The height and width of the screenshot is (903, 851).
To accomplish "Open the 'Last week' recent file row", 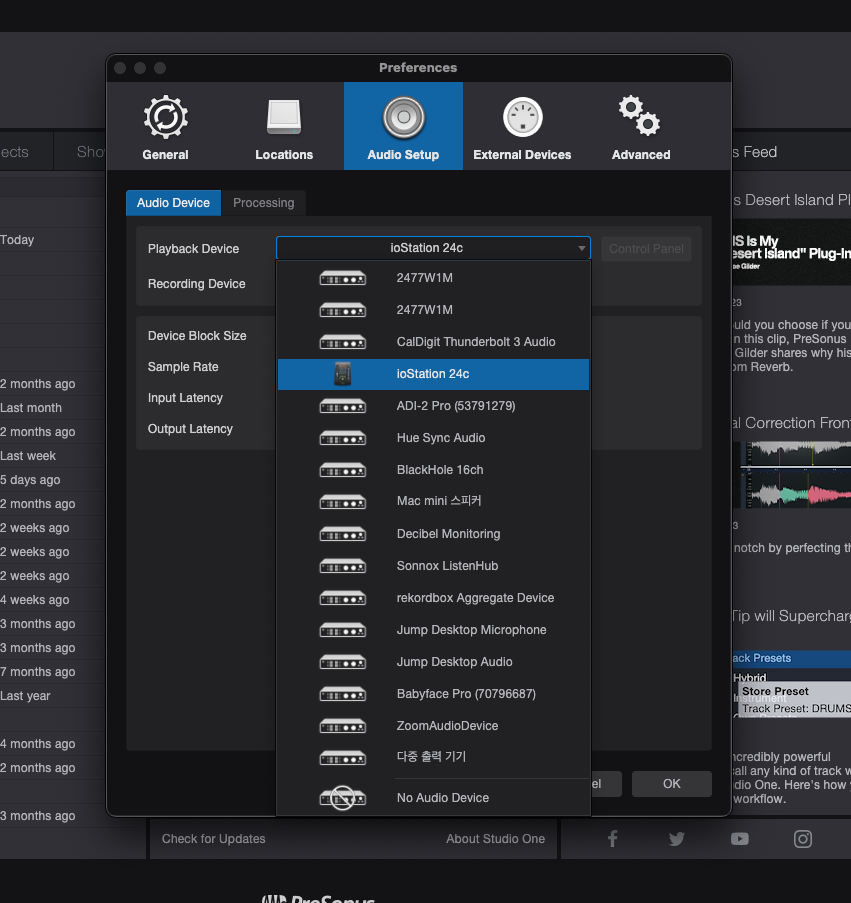I will (52, 456).
